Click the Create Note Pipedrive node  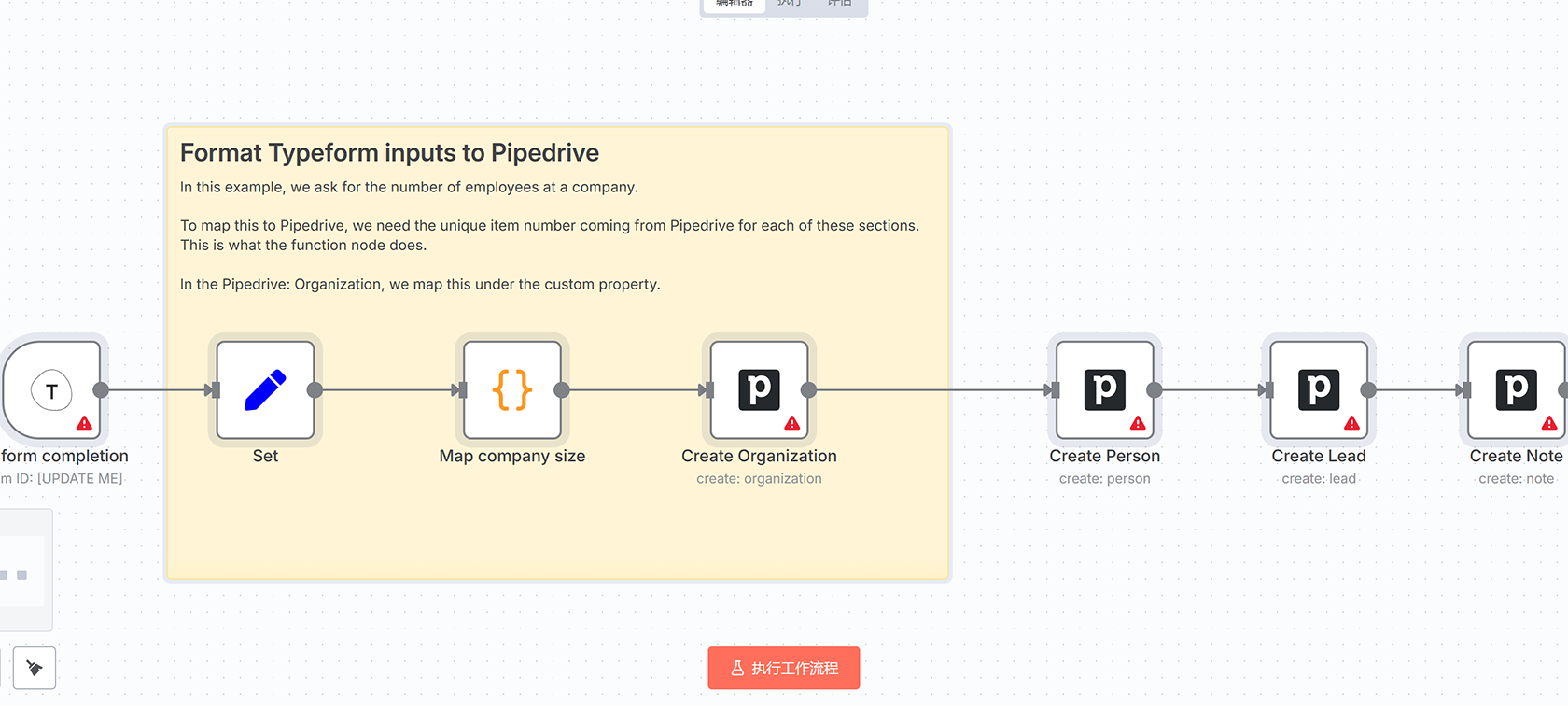pyautogui.click(x=1516, y=390)
